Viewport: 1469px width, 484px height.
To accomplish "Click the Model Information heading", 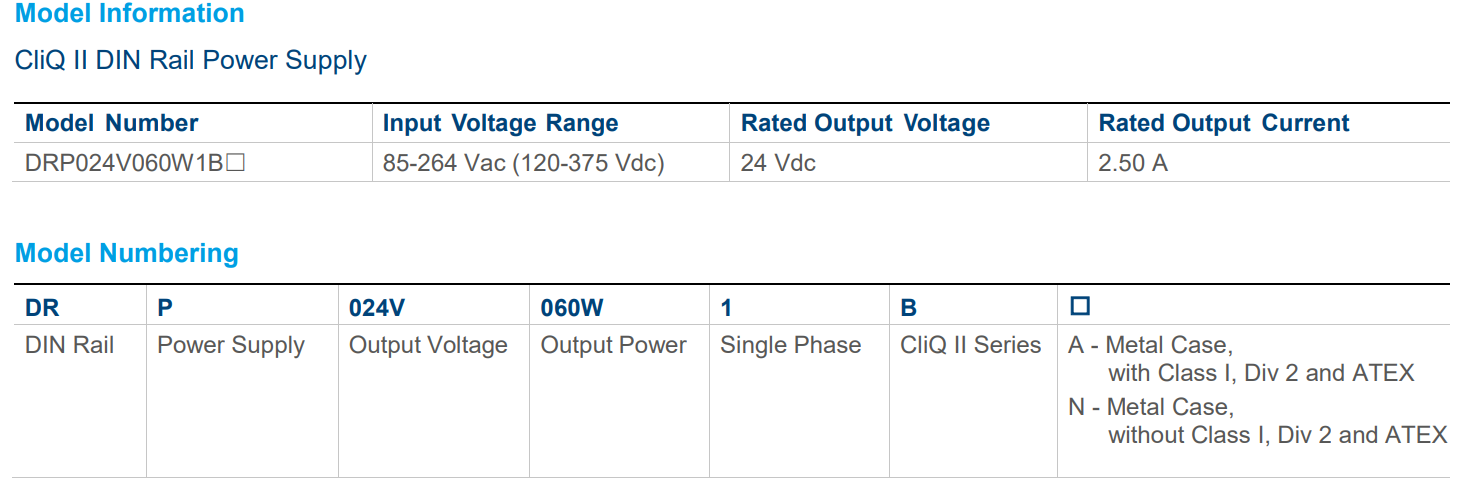I will (130, 14).
